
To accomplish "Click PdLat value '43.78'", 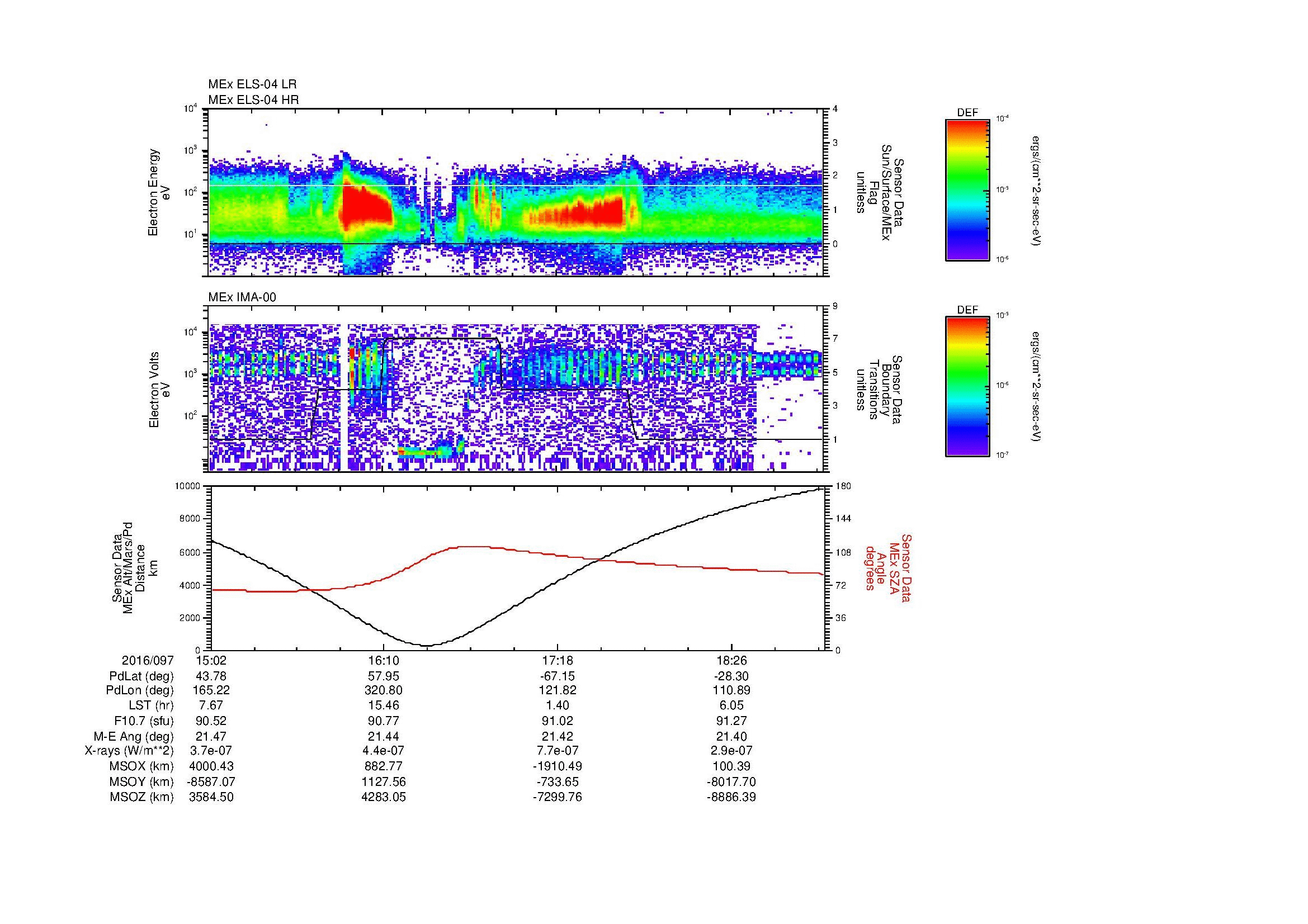I will coord(211,676).
